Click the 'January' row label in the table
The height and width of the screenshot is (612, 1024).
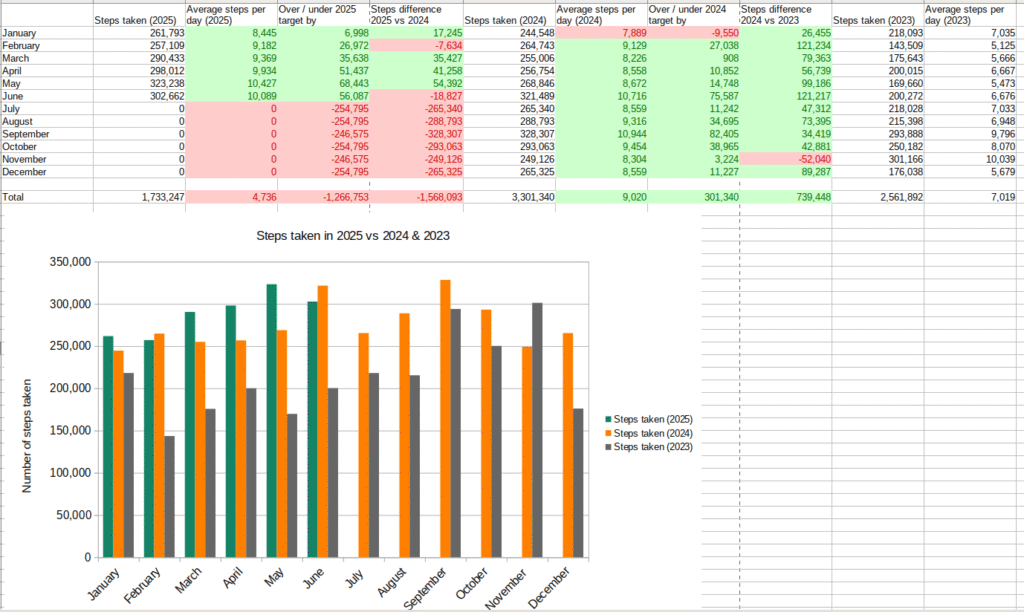click(x=20, y=33)
